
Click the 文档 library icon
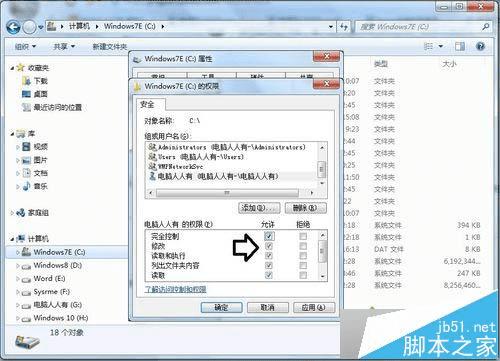[x=26, y=173]
